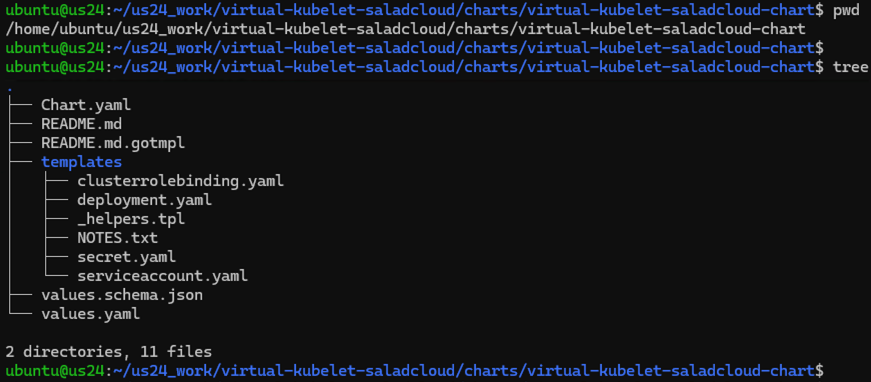Select deployment.yaml under templates
Viewport: 871px width, 382px height.
(144, 200)
